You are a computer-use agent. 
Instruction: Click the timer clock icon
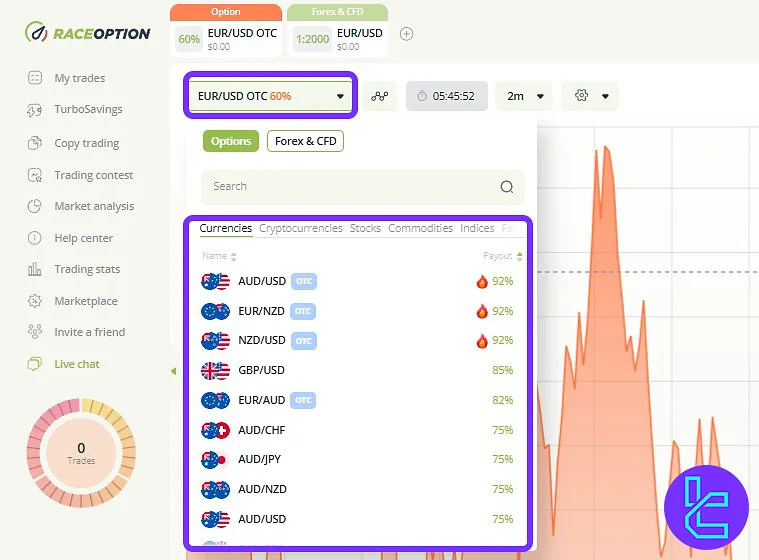(x=422, y=96)
